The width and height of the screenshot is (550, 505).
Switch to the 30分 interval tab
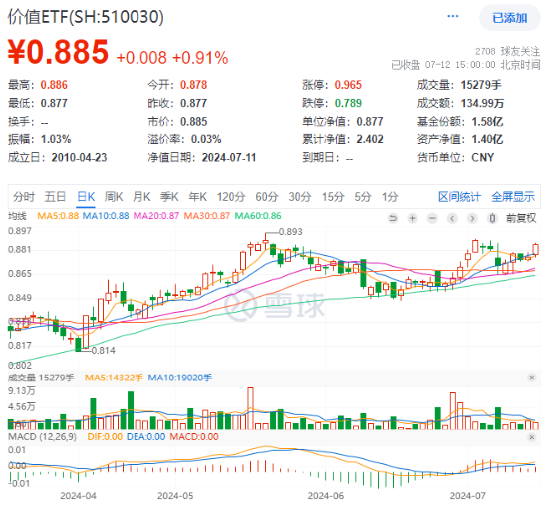(x=300, y=197)
